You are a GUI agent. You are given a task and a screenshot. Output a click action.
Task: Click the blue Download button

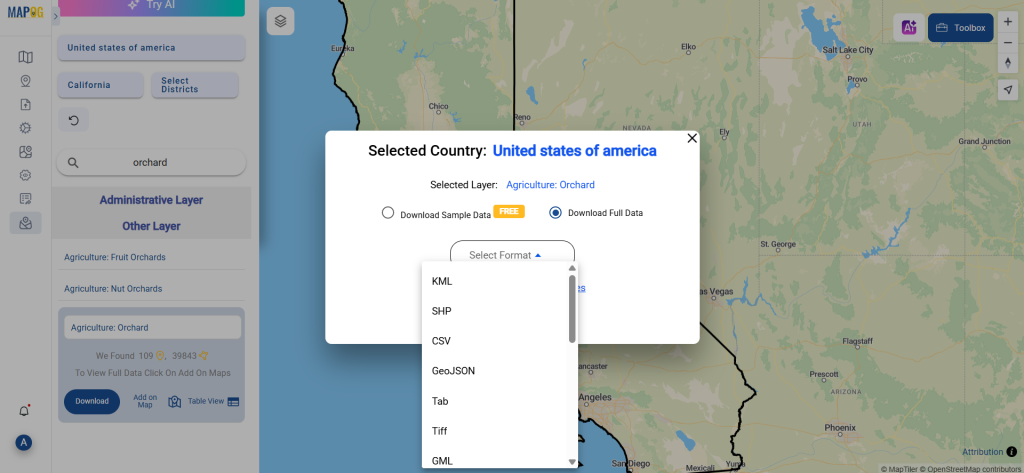[x=92, y=401]
